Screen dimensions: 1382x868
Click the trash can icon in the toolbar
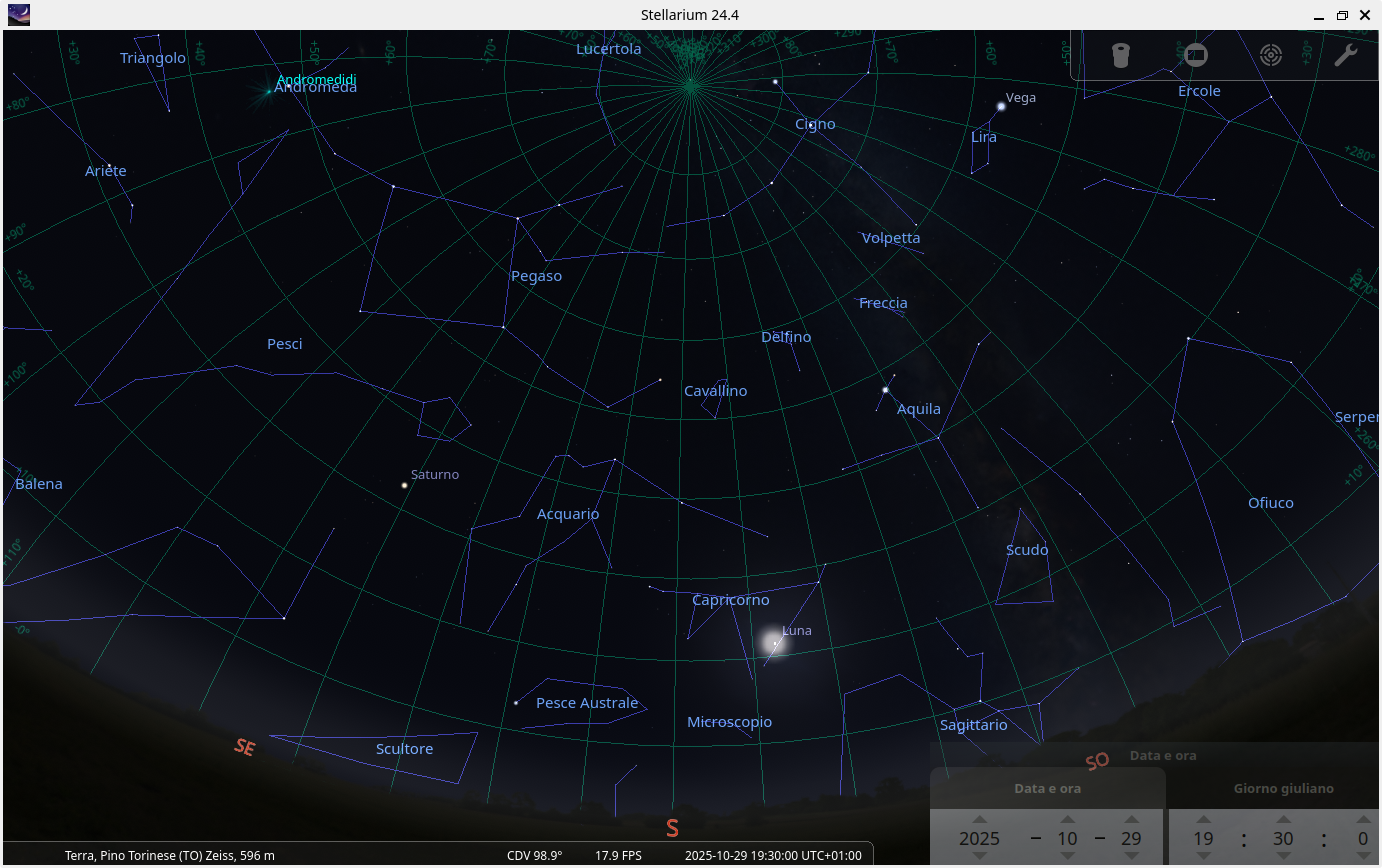[1120, 55]
